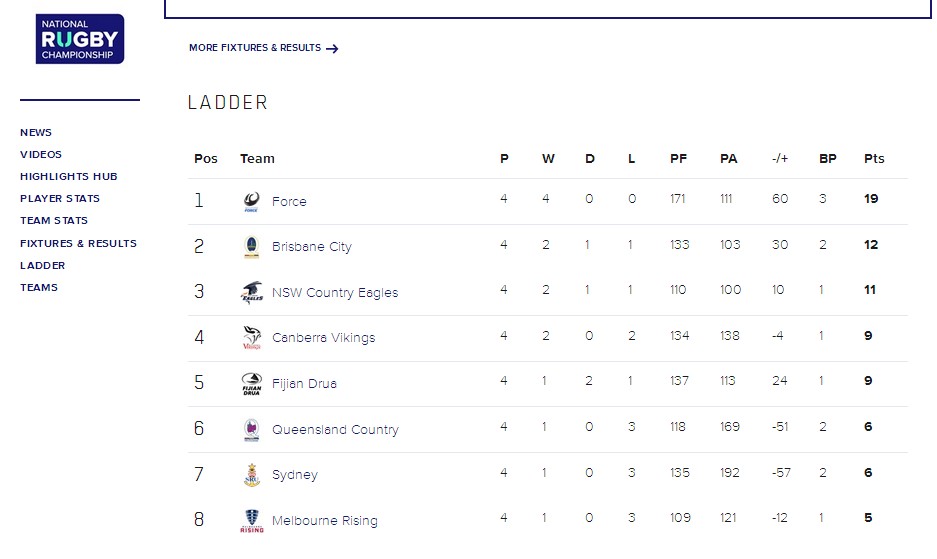Click More Fixtures & Results link
937x559 pixels.
coord(263,48)
